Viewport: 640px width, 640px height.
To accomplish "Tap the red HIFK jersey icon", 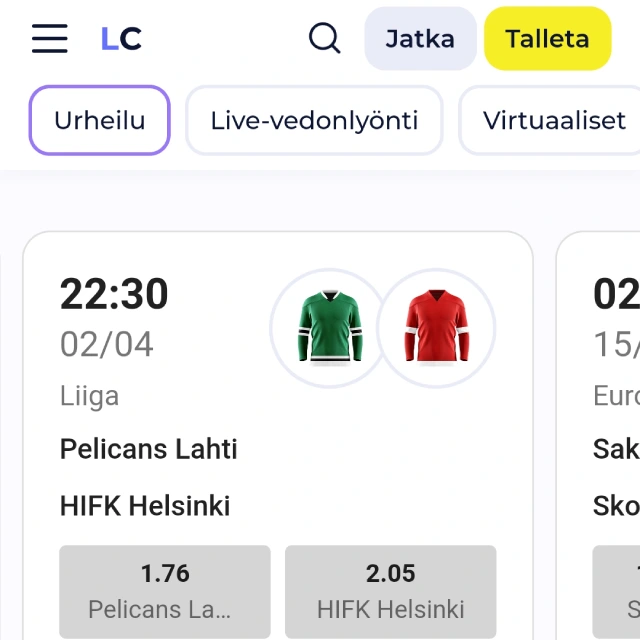I will [436, 328].
